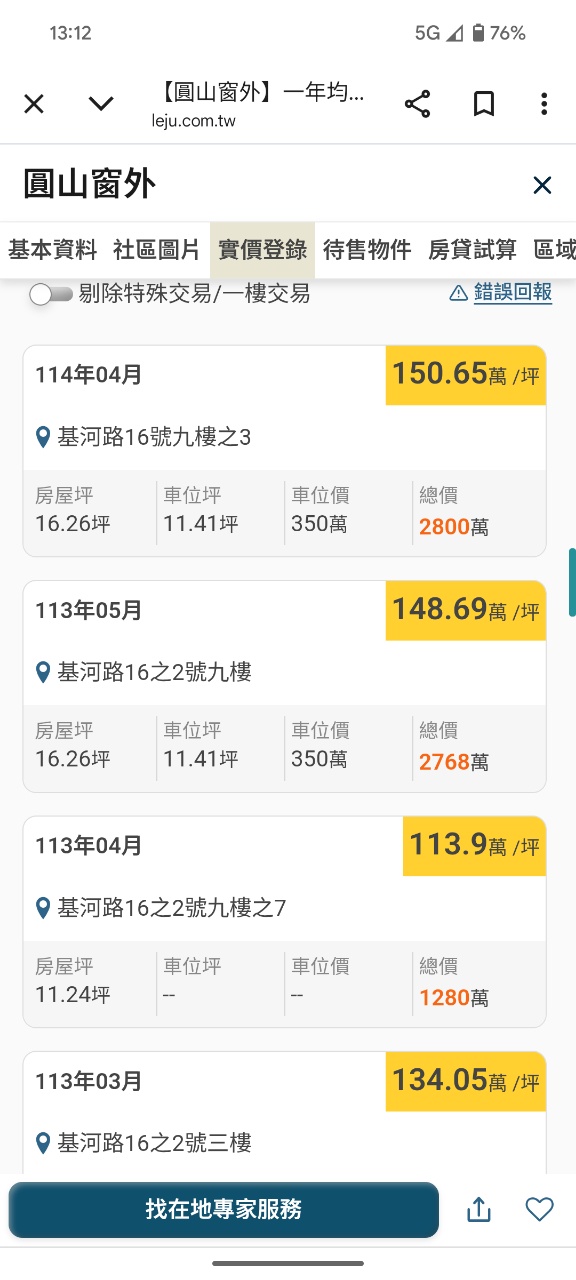The height and width of the screenshot is (1280, 576).
Task: Favorite this community with heart icon
Action: click(539, 1210)
